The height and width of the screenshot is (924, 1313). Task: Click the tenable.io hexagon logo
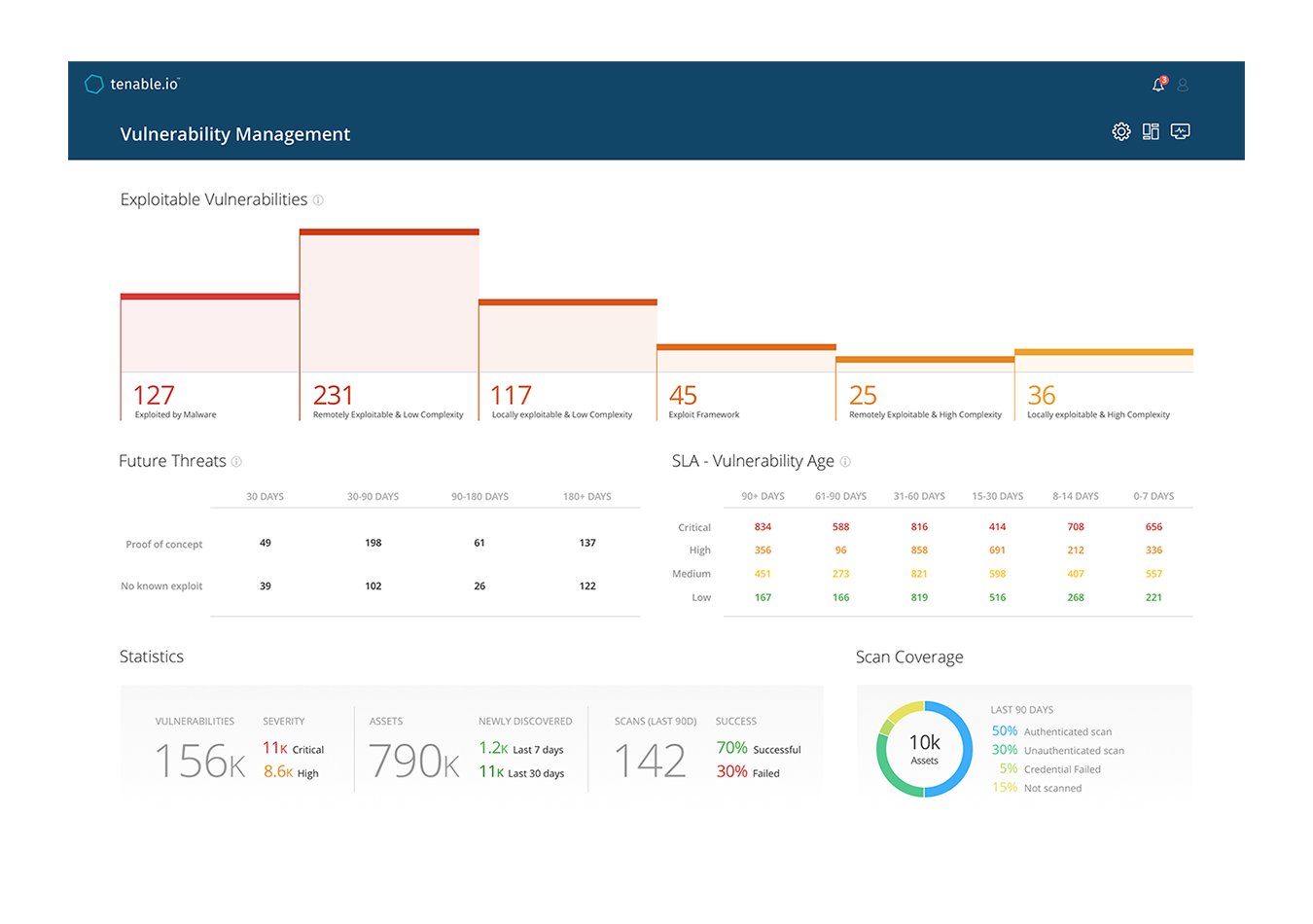click(94, 85)
